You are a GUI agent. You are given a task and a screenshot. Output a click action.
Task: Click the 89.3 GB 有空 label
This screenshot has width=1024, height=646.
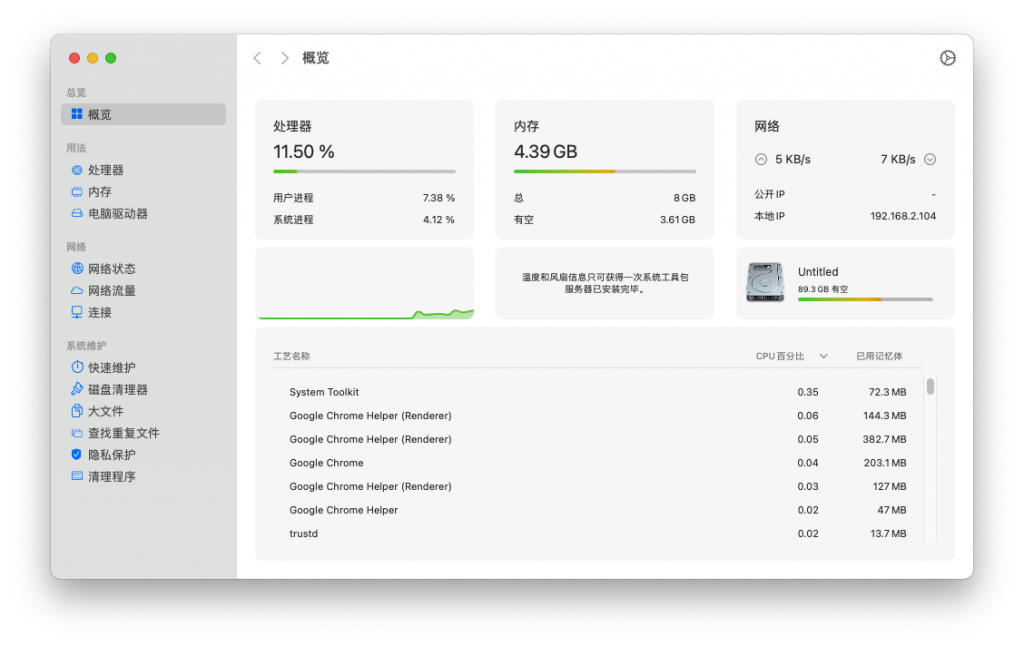[823, 289]
